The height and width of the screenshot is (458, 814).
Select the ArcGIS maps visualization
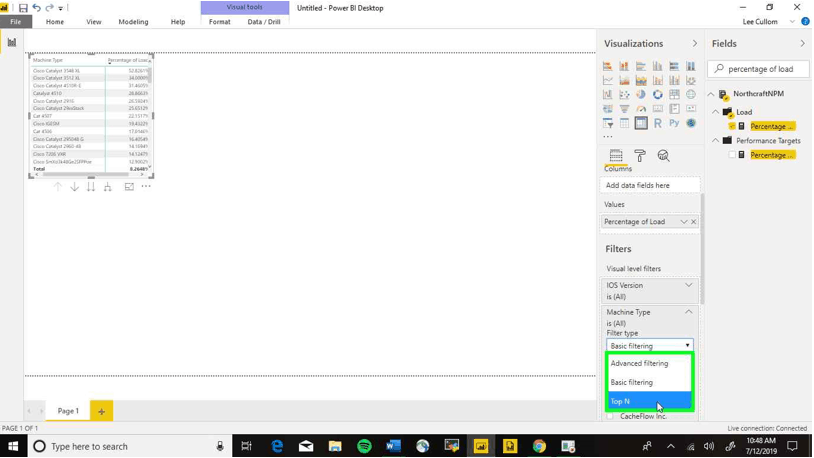[691, 123]
